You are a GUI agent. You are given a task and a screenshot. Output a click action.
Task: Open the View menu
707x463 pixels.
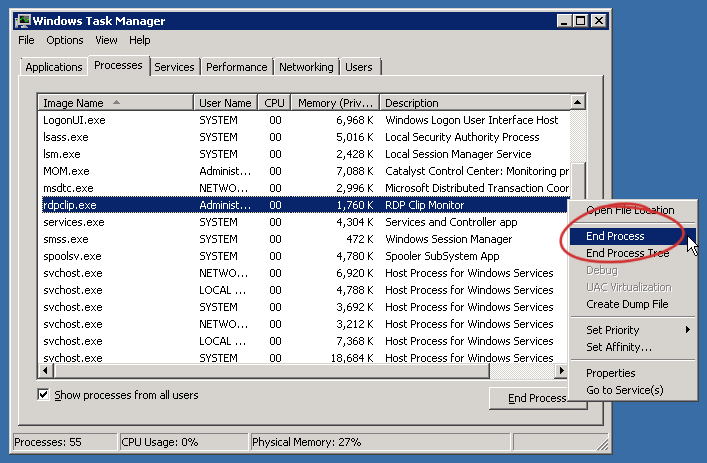point(106,40)
